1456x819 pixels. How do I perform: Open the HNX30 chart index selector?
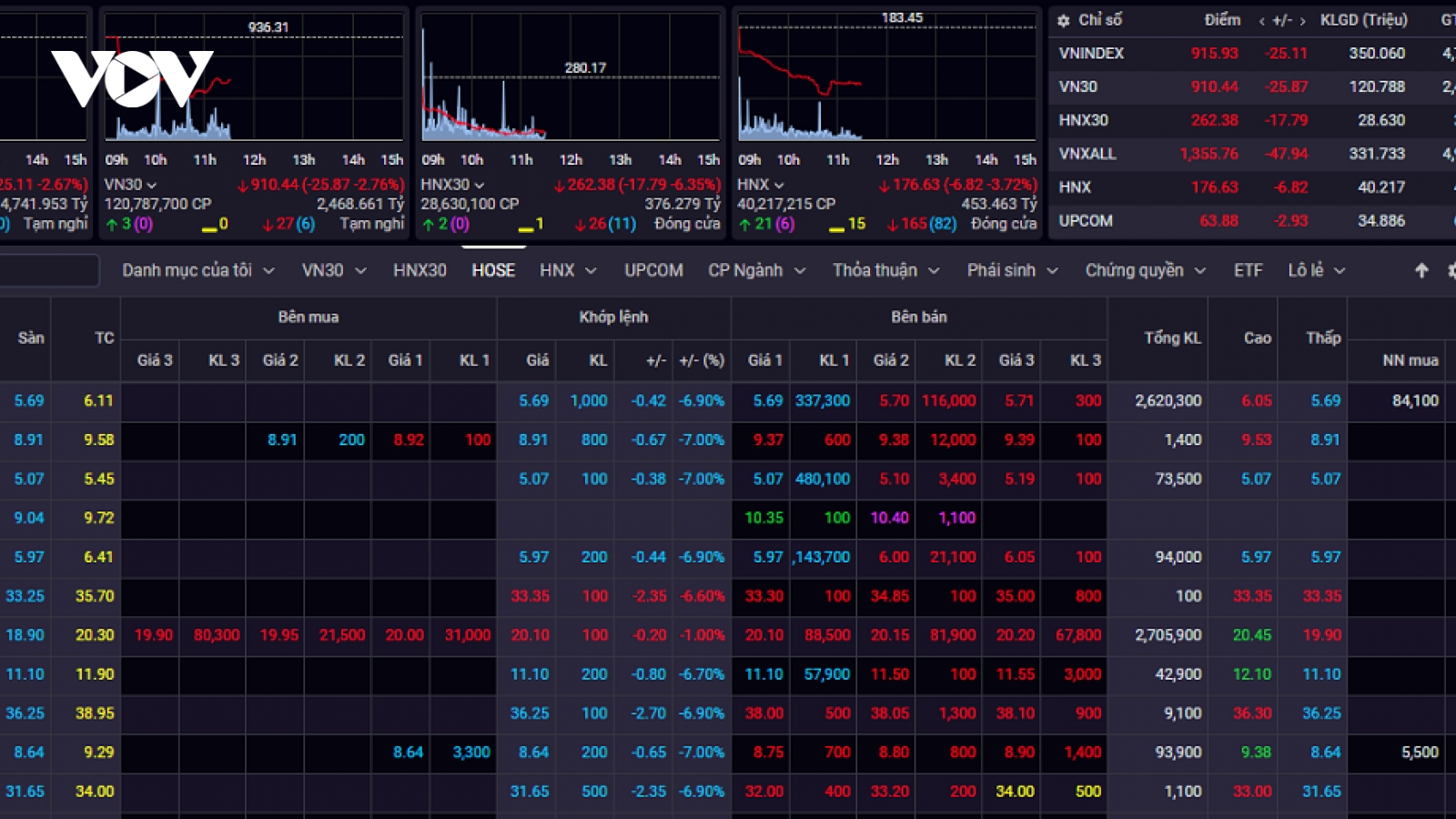(x=452, y=185)
